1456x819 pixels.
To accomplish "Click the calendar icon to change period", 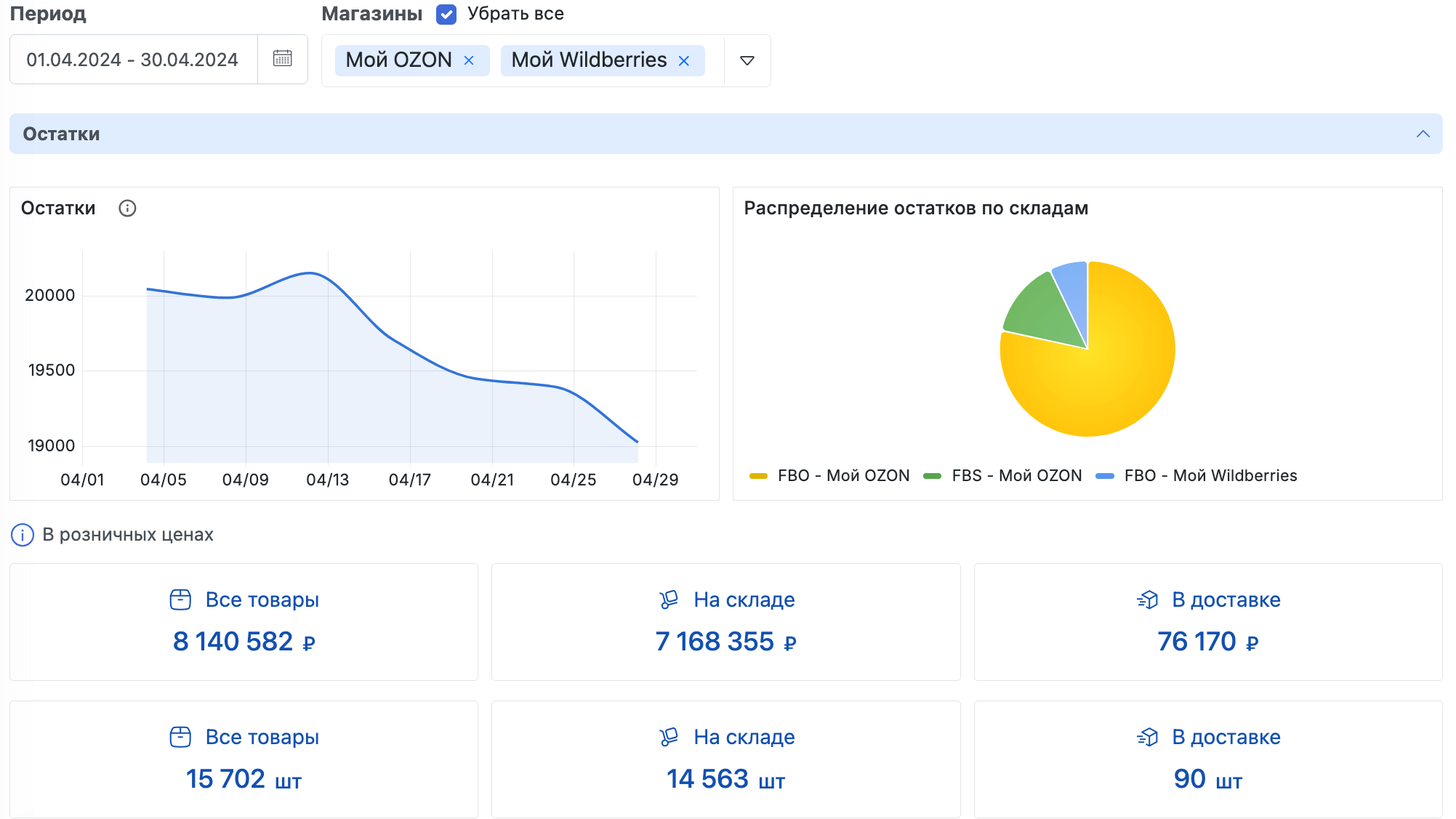I will pyautogui.click(x=283, y=60).
